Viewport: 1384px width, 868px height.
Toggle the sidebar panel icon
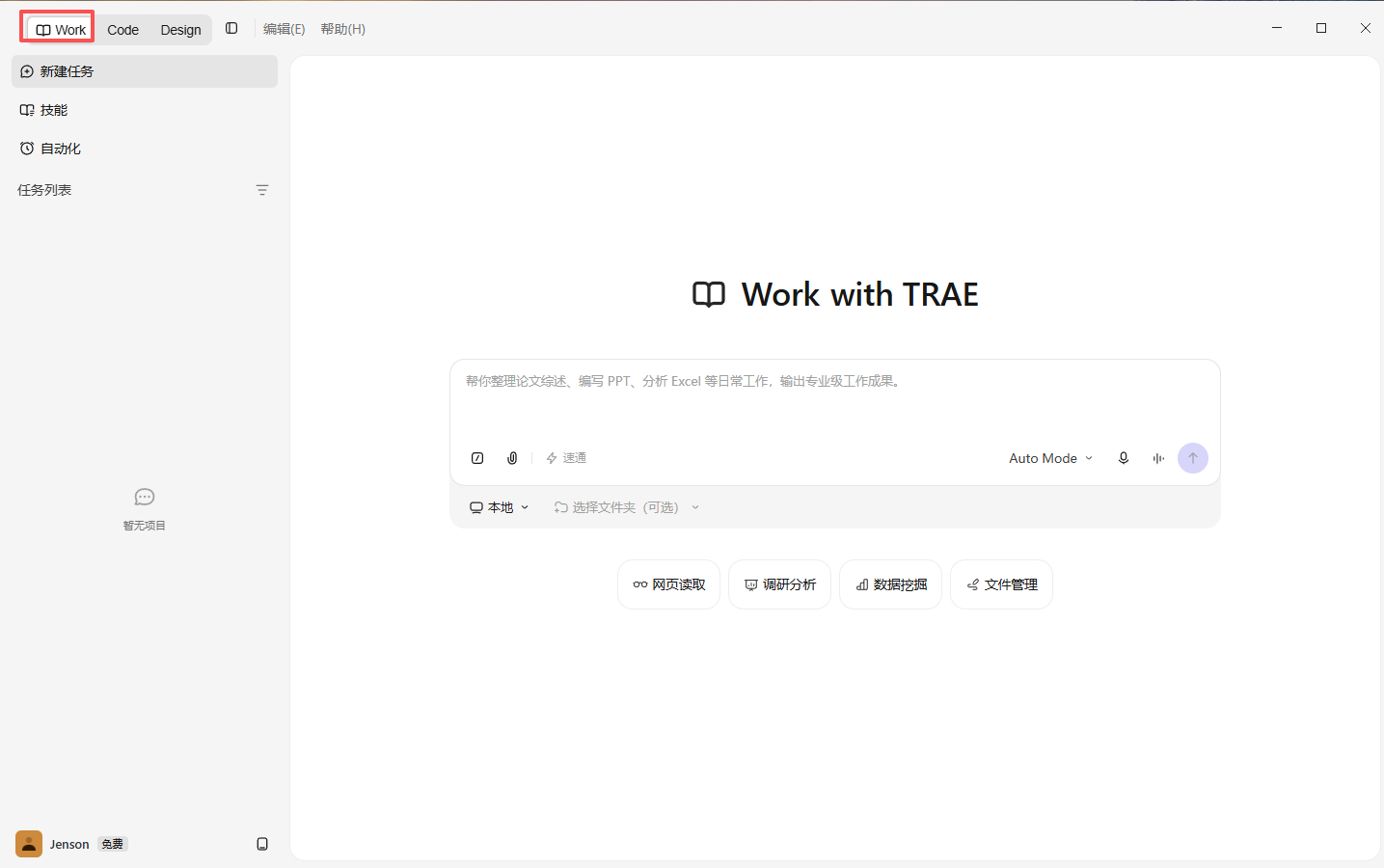[x=231, y=29]
